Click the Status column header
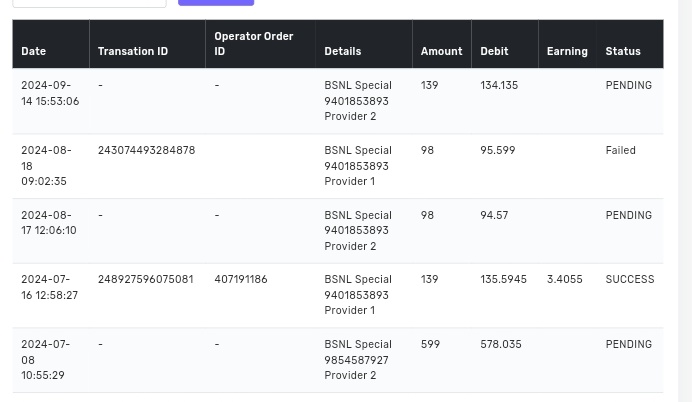The width and height of the screenshot is (692, 402). click(x=622, y=51)
